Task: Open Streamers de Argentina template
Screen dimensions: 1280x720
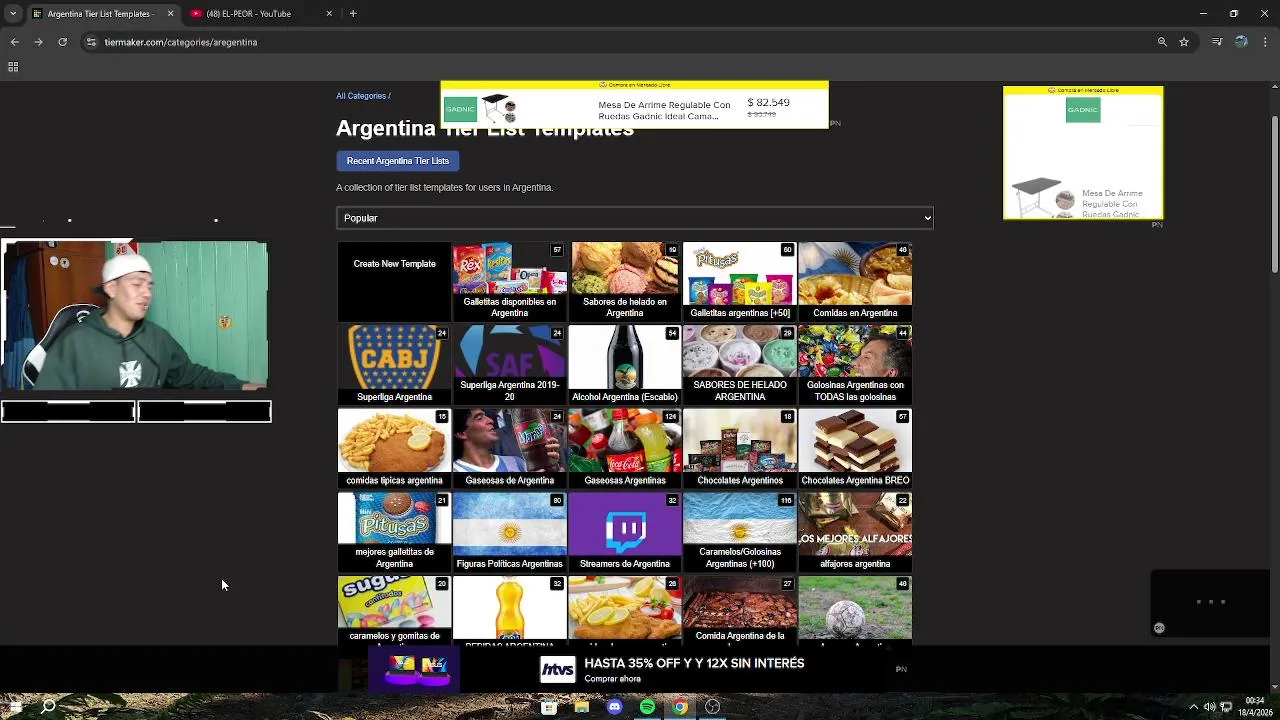Action: pyautogui.click(x=625, y=531)
